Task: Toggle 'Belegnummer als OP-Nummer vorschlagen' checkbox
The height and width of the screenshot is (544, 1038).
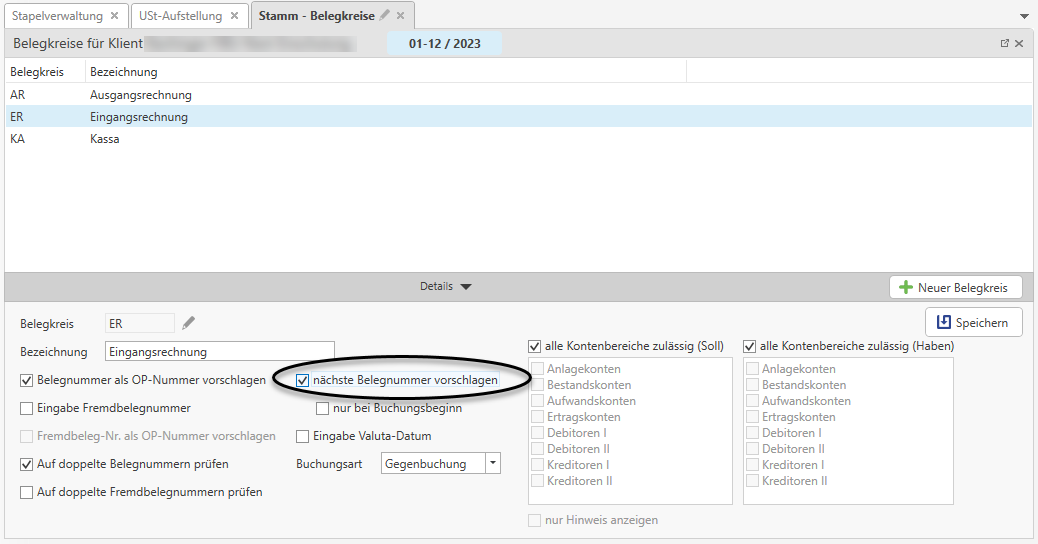Action: pos(27,380)
